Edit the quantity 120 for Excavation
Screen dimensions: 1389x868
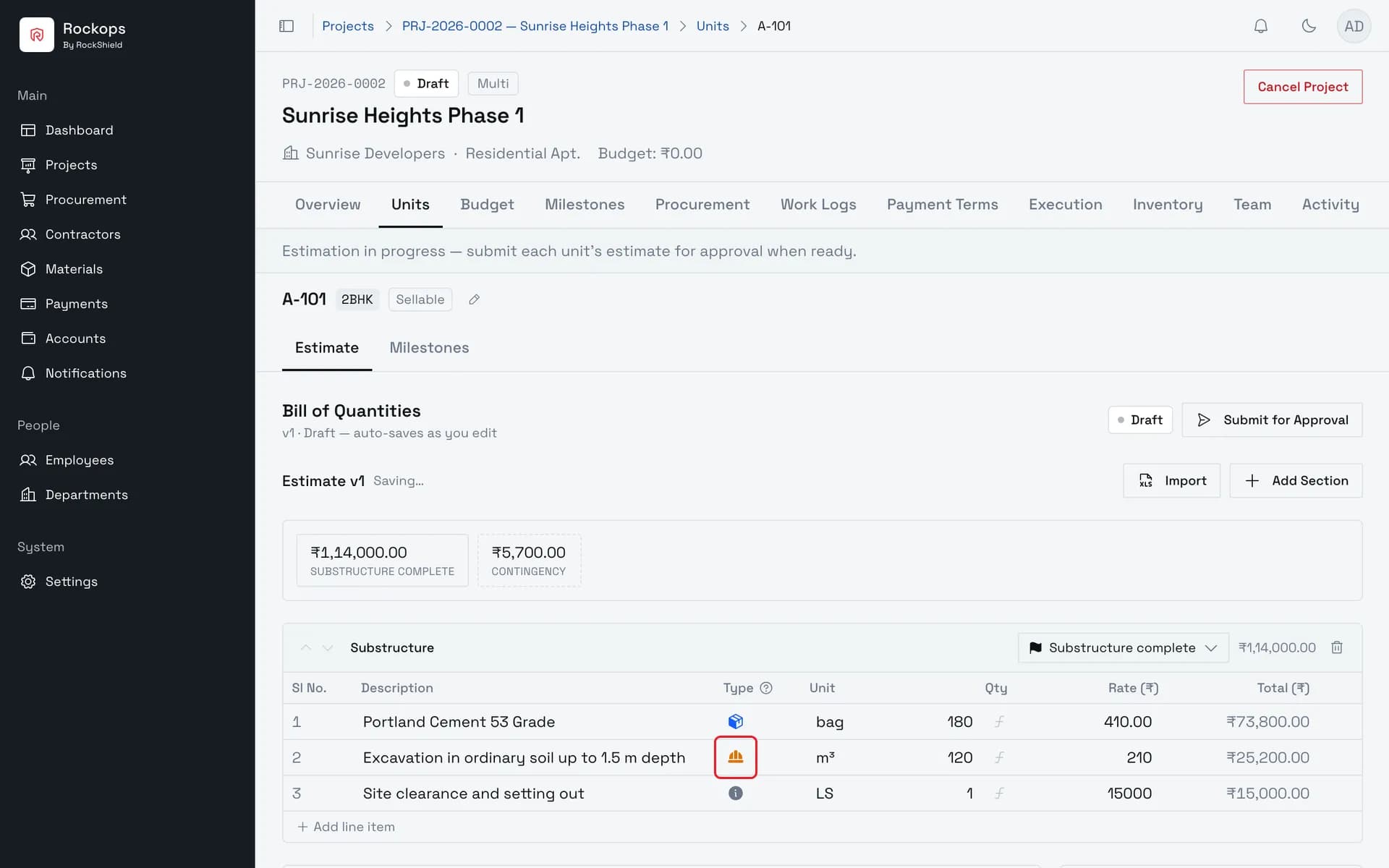(x=959, y=757)
